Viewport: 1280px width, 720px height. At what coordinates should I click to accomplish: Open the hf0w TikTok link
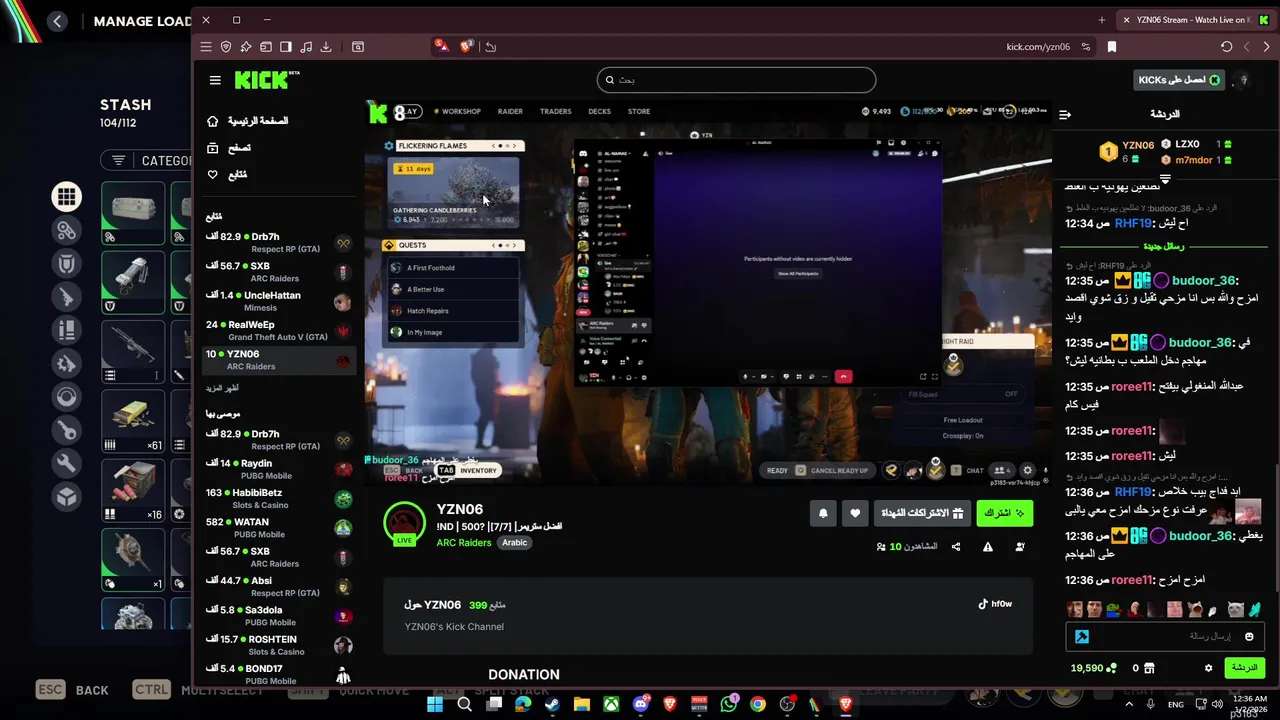pos(995,604)
